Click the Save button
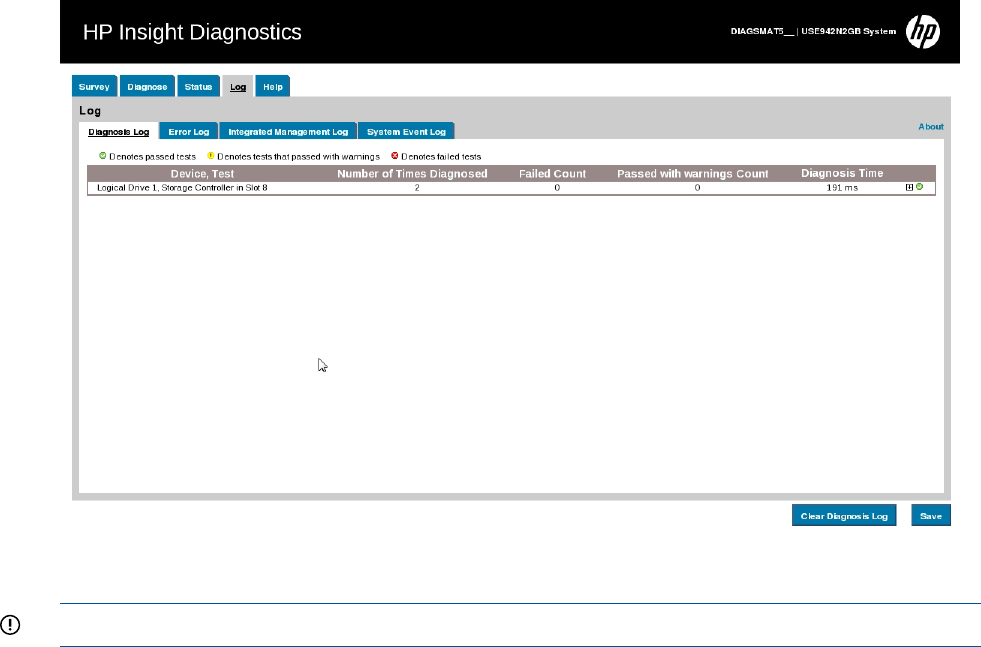Viewport: 981px width, 647px height. coord(930,516)
